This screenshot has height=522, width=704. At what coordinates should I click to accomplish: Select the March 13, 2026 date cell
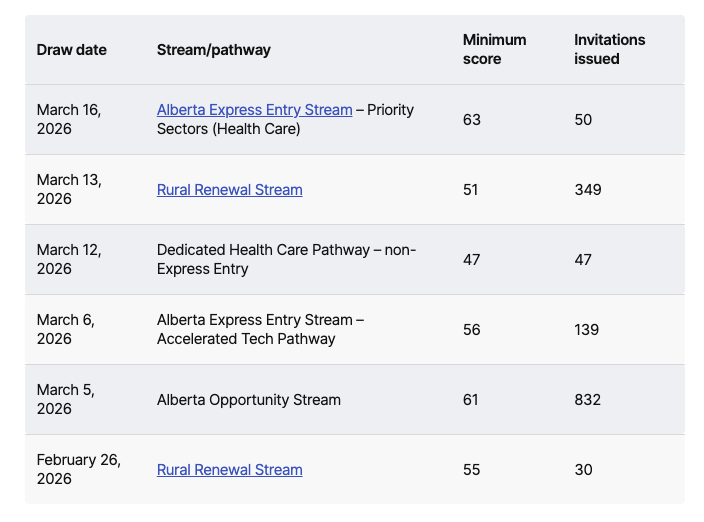click(69, 189)
